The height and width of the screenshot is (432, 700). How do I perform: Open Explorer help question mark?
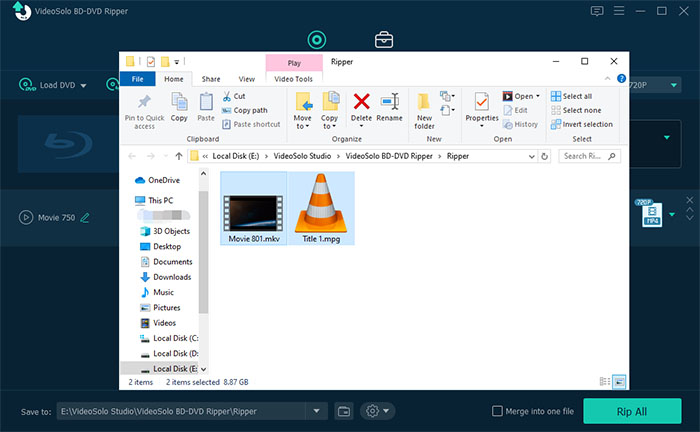[x=621, y=79]
